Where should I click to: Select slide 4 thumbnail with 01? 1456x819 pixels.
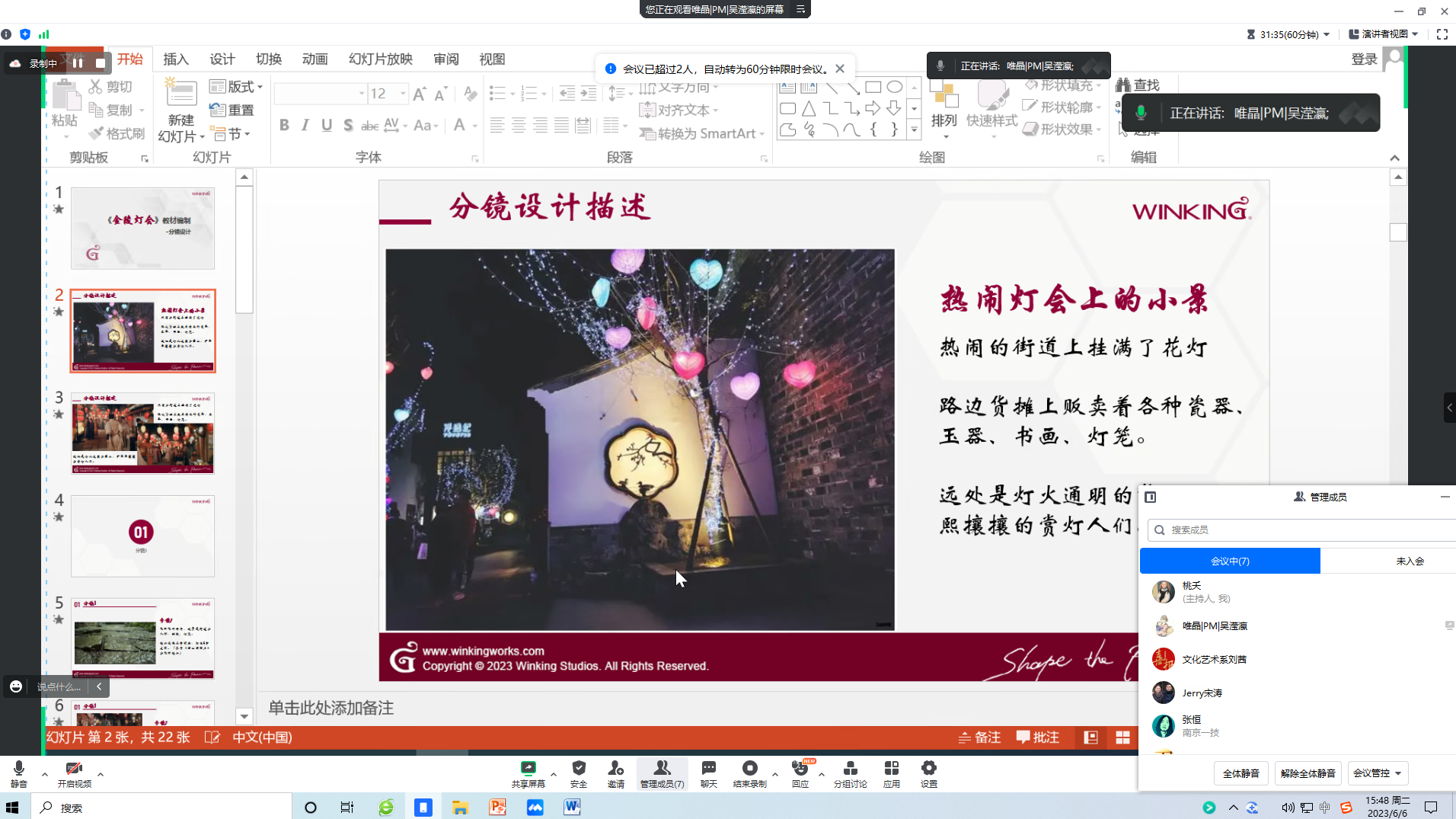point(143,536)
